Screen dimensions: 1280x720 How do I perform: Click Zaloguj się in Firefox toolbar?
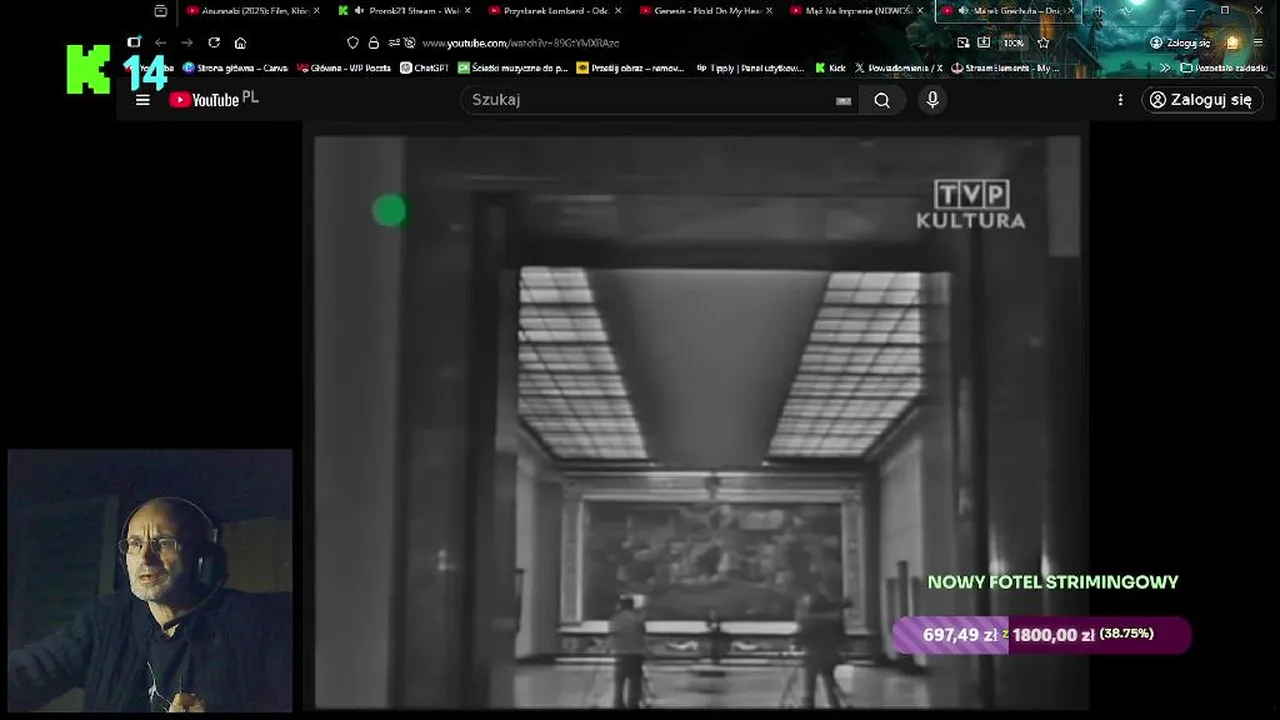point(1180,43)
